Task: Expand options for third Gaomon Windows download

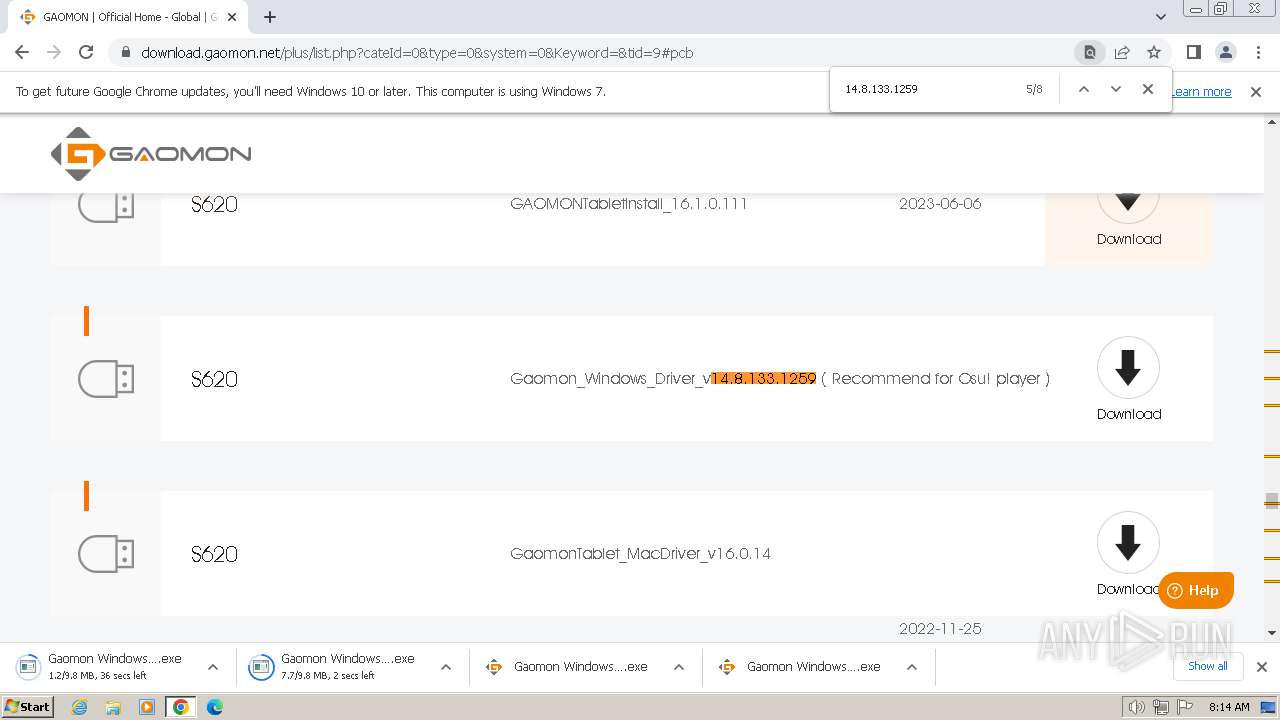Action: pos(679,667)
